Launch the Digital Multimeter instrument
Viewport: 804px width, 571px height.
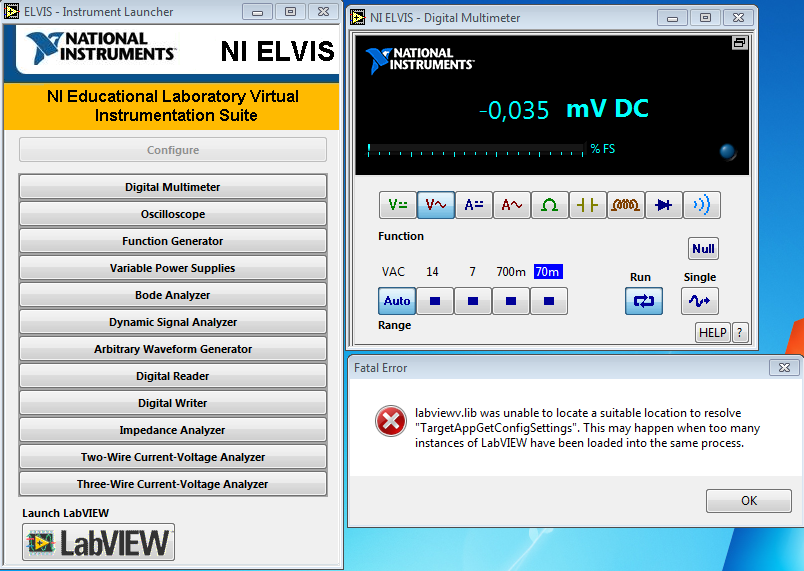(x=173, y=187)
